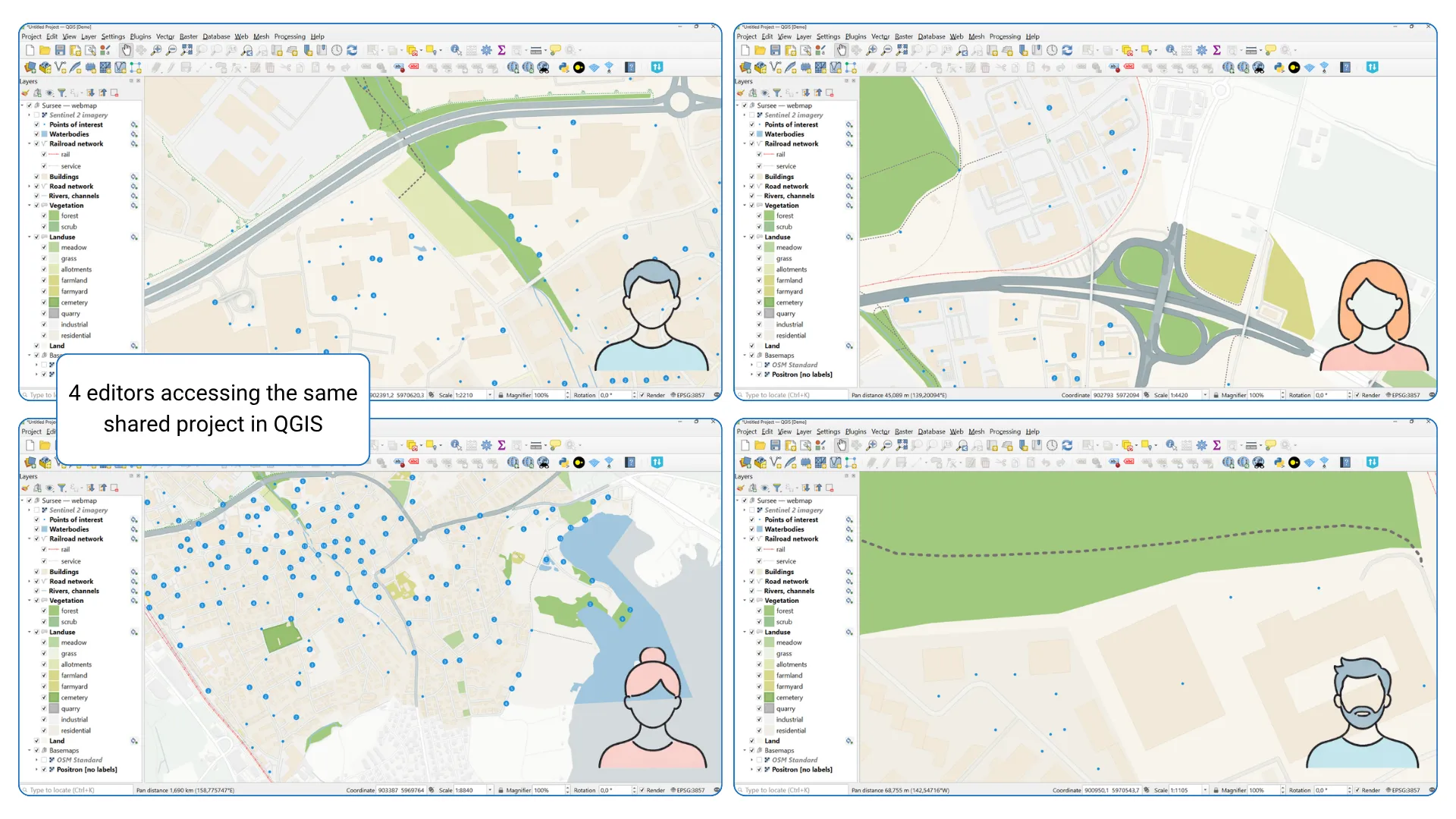This screenshot has width=1456, height=819.
Task: Click cemetery color swatch in top-right window
Action: coord(770,303)
